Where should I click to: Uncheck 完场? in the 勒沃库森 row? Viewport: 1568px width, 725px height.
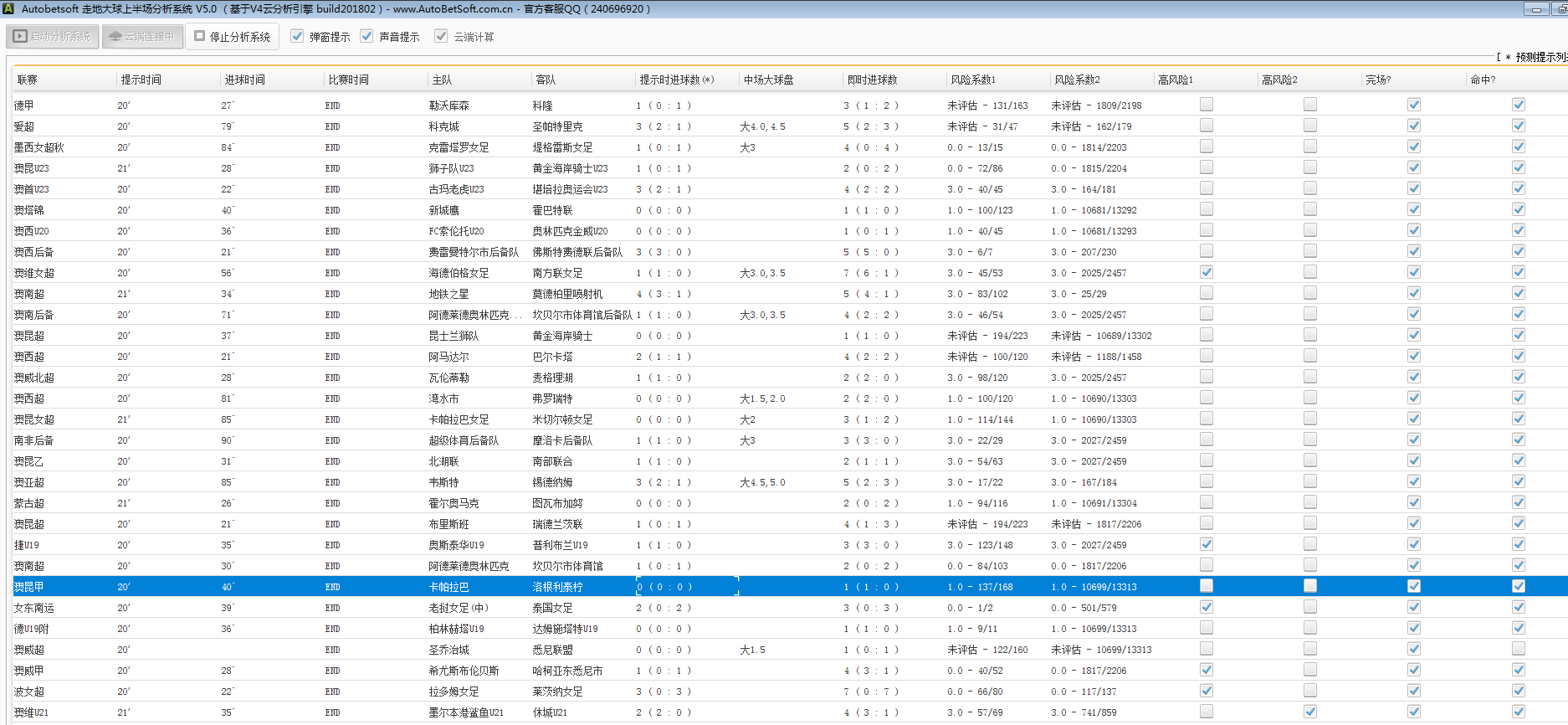tap(1413, 105)
